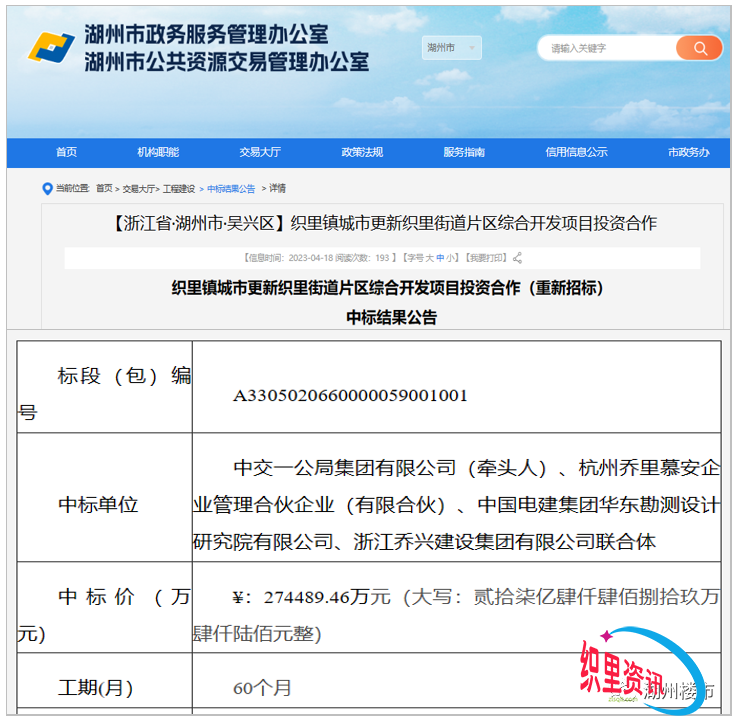The width and height of the screenshot is (738, 723).
Task: Open the 湖州市 region dropdown
Action: point(451,48)
